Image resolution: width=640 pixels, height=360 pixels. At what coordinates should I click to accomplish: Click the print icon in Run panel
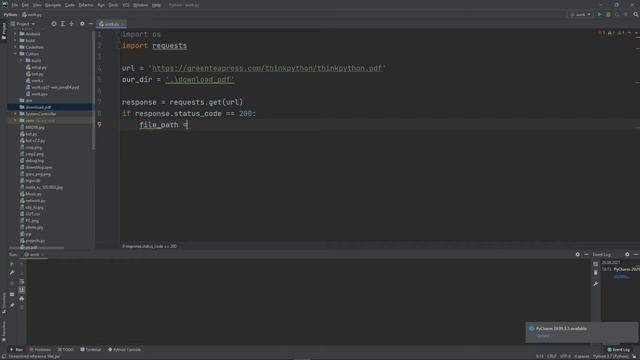(22, 299)
